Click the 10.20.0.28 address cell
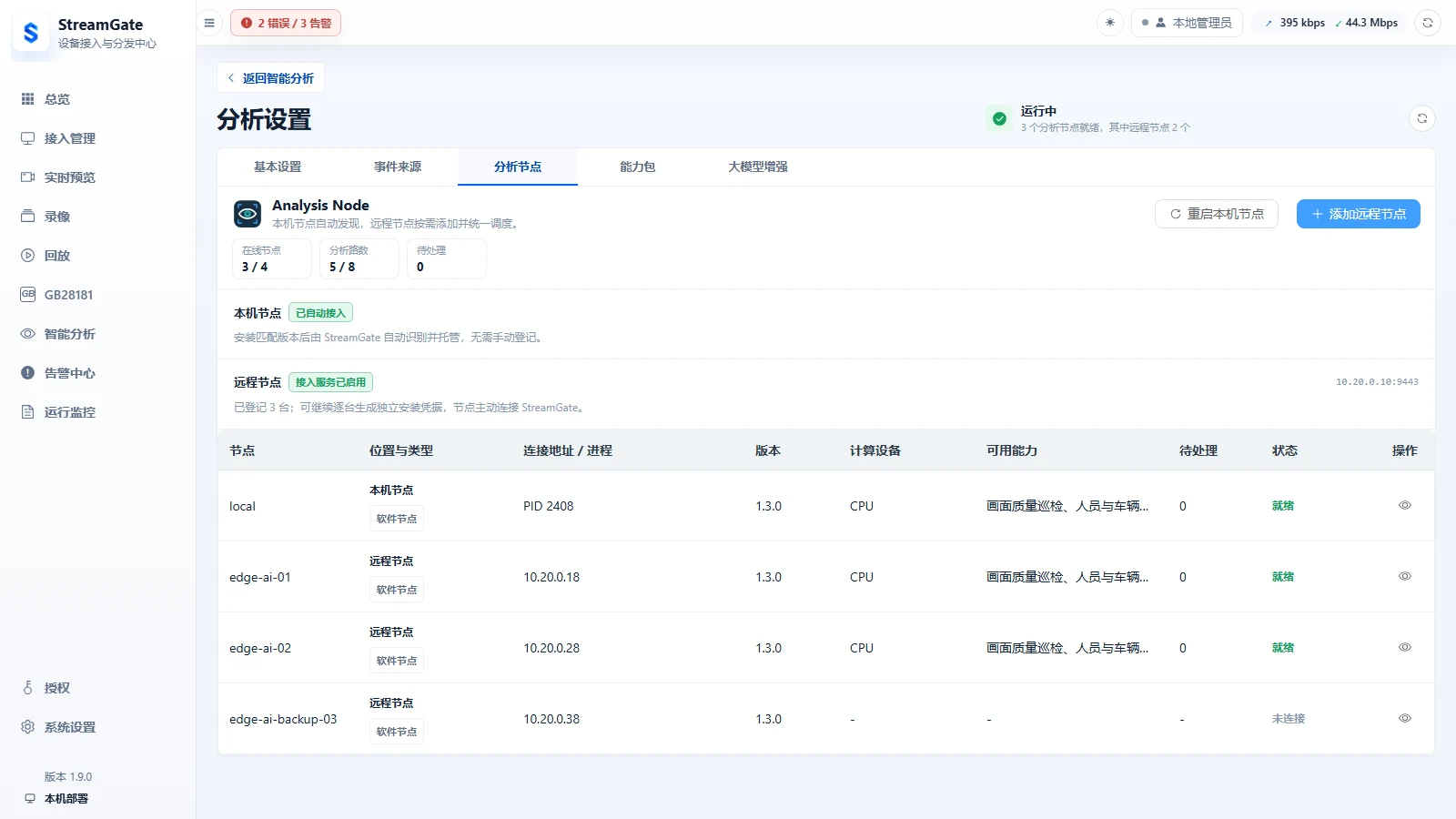The image size is (1456, 819). 551,648
